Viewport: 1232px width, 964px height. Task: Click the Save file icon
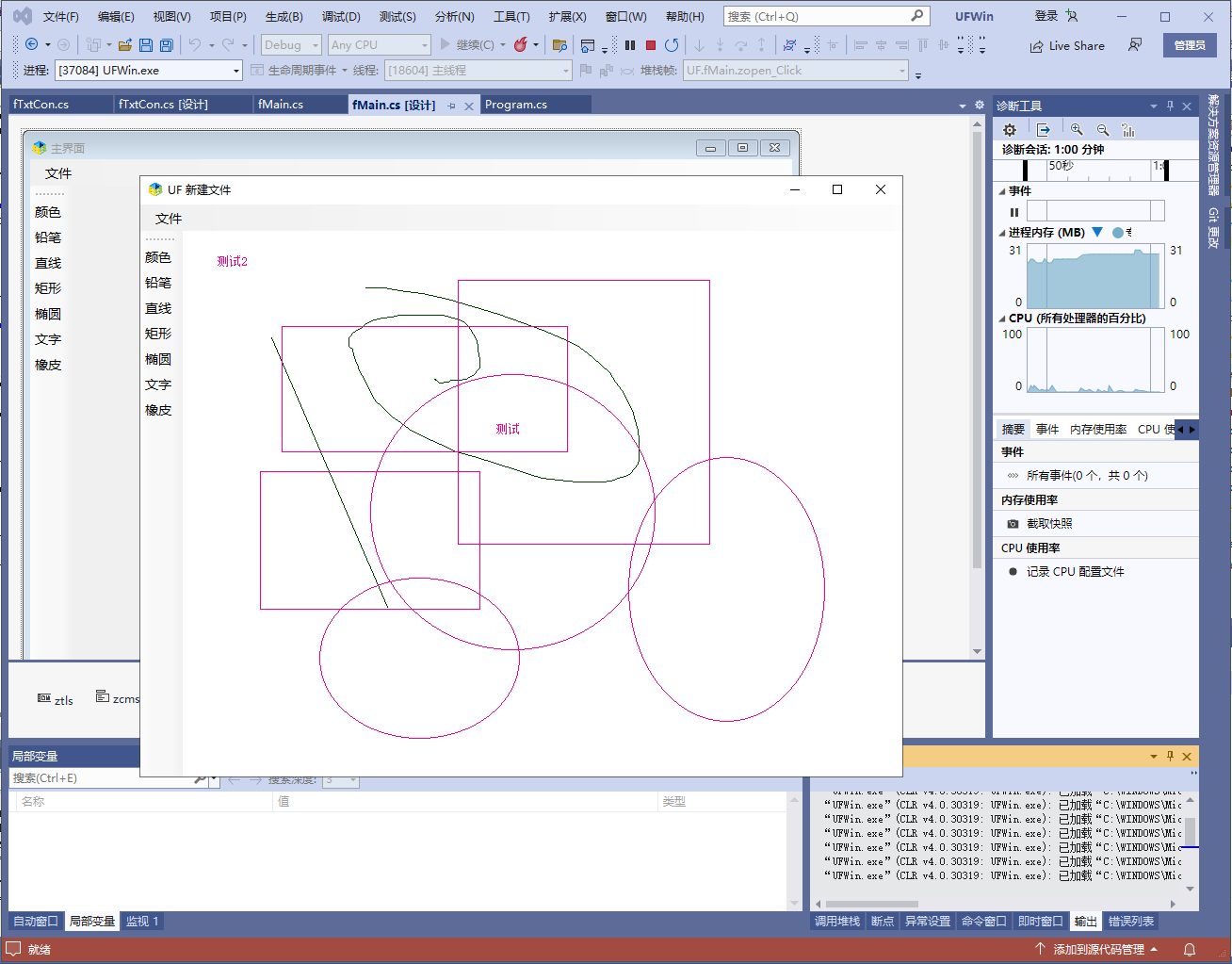click(146, 44)
